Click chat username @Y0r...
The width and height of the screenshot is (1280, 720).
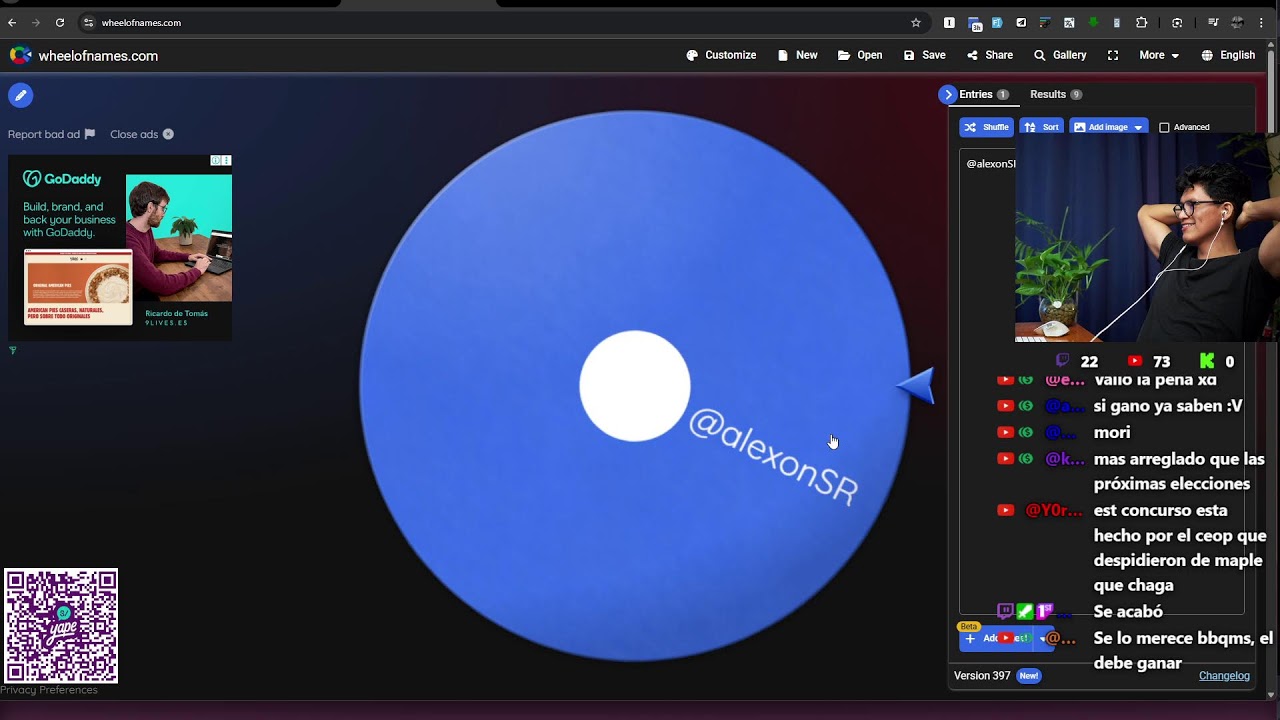pyautogui.click(x=1054, y=510)
